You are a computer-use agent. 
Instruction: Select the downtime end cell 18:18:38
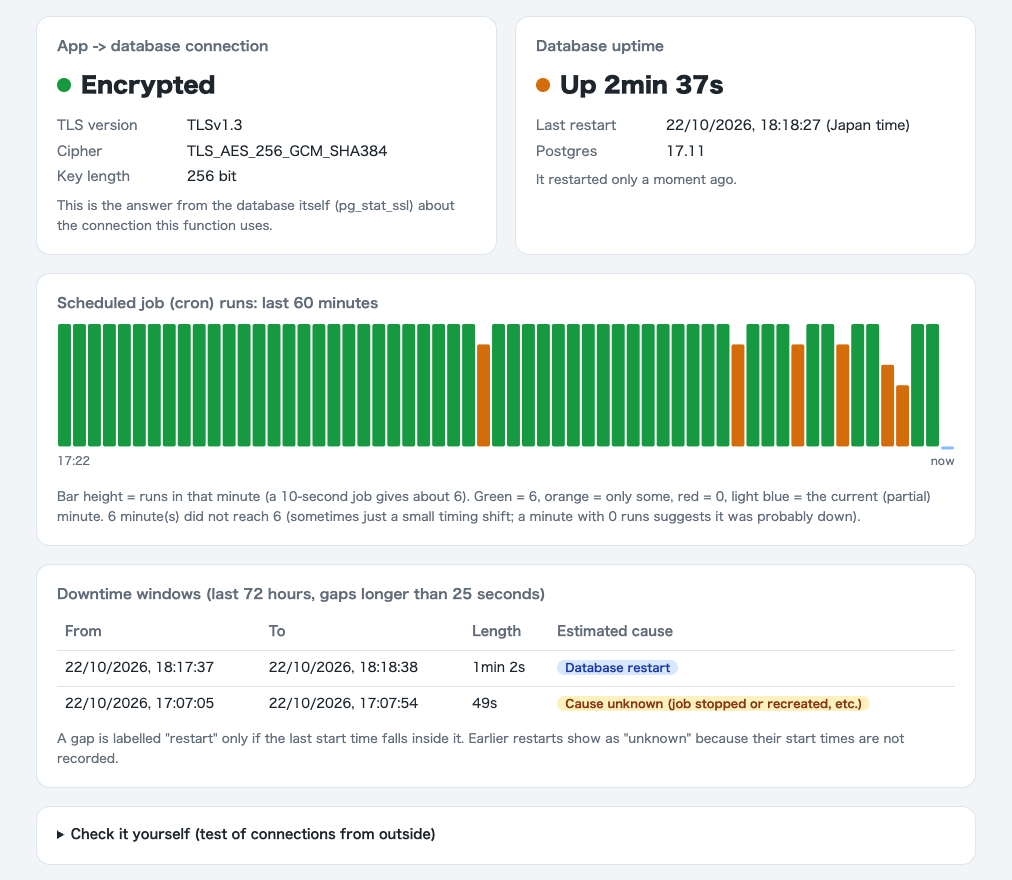click(343, 668)
